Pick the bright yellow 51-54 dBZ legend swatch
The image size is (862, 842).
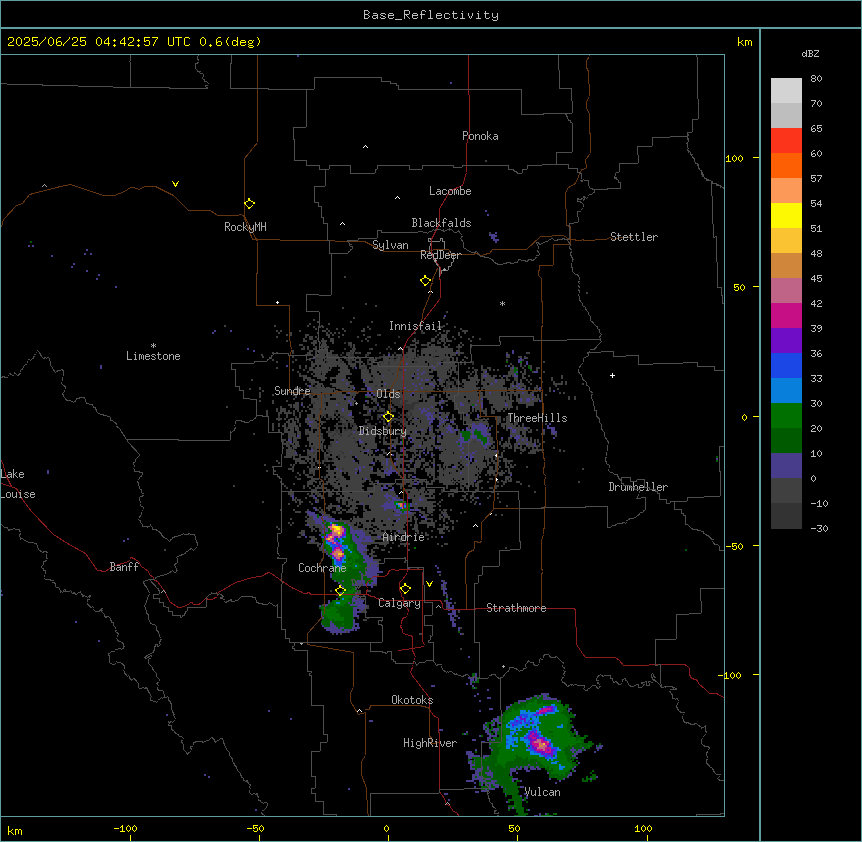click(786, 215)
